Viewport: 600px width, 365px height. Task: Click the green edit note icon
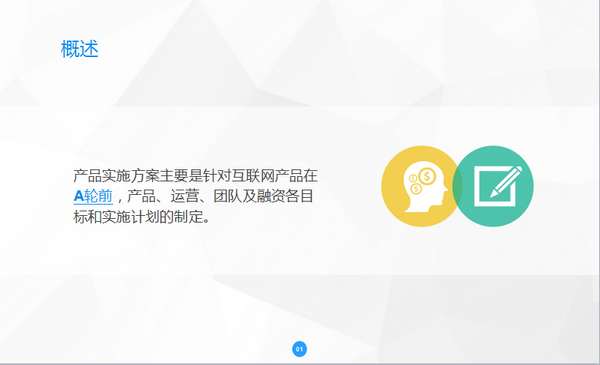pyautogui.click(x=493, y=186)
